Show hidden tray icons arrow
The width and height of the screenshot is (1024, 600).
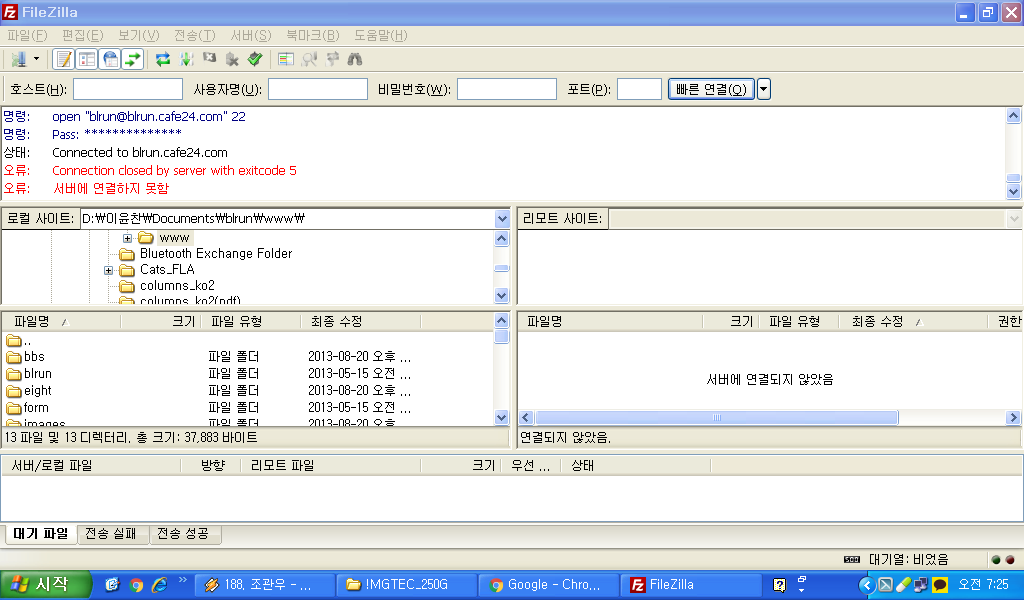pos(867,584)
